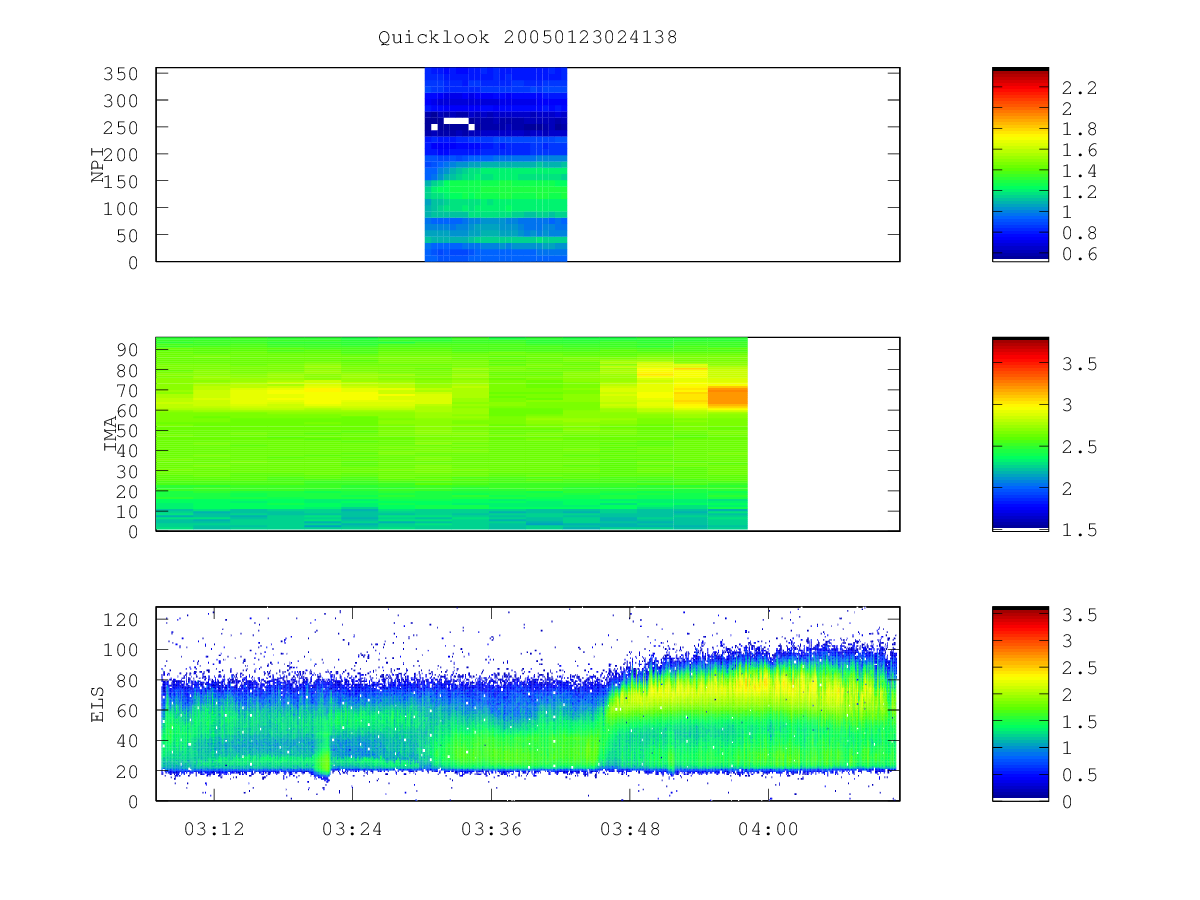Click the 03:24 time axis label

tap(353, 829)
